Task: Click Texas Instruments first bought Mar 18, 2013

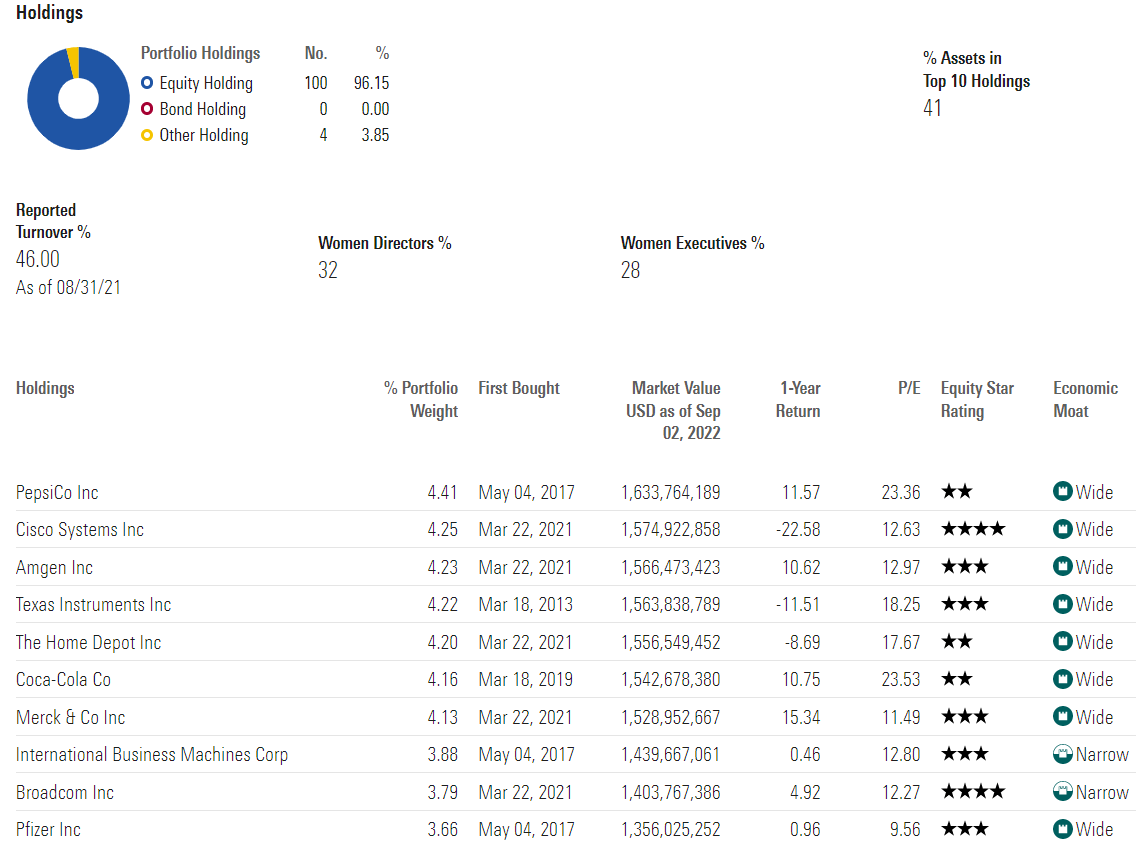Action: point(525,605)
